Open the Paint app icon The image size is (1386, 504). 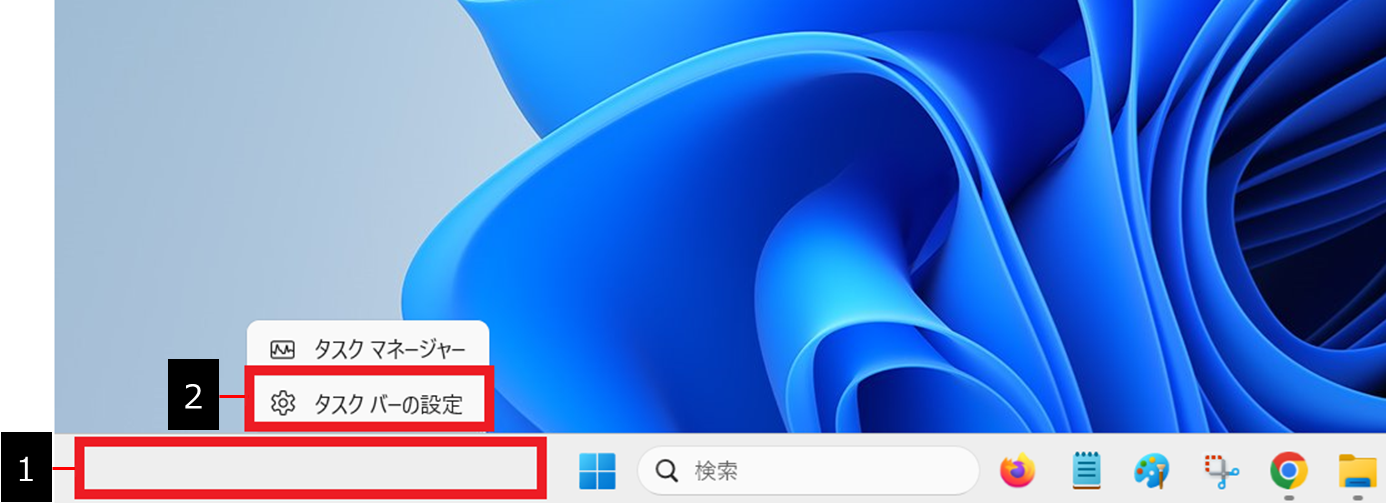click(1151, 470)
